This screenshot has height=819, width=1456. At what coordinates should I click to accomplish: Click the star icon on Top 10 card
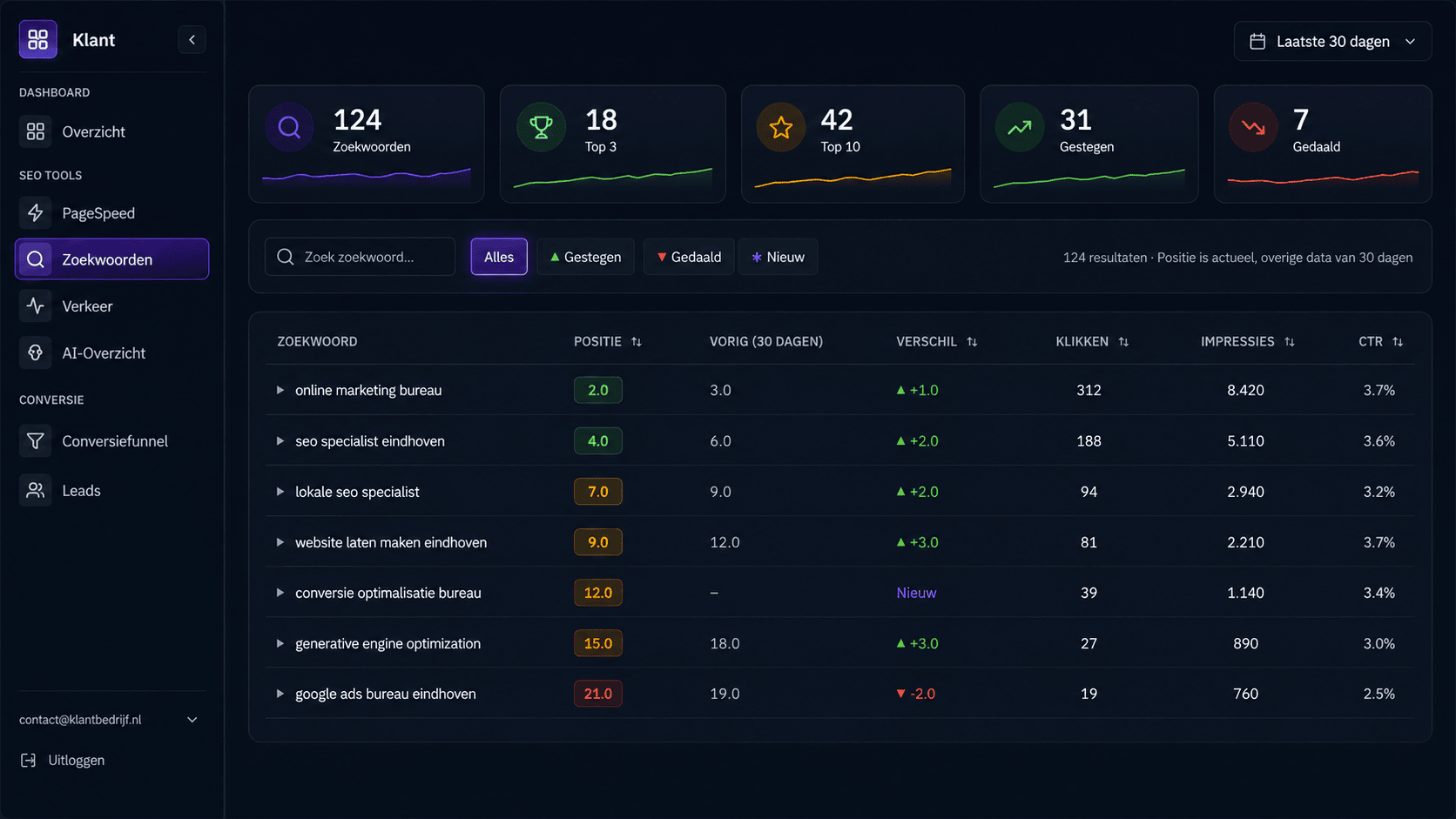pos(781,128)
